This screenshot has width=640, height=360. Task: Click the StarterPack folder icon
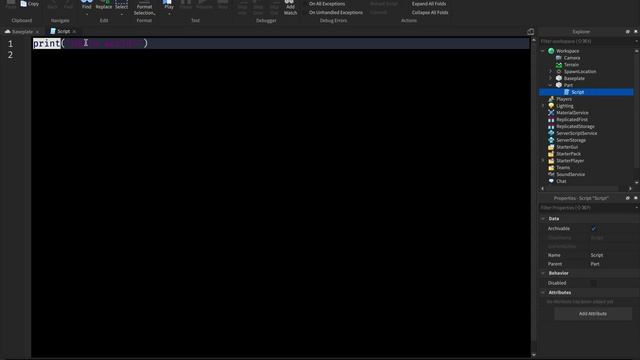tap(551, 154)
